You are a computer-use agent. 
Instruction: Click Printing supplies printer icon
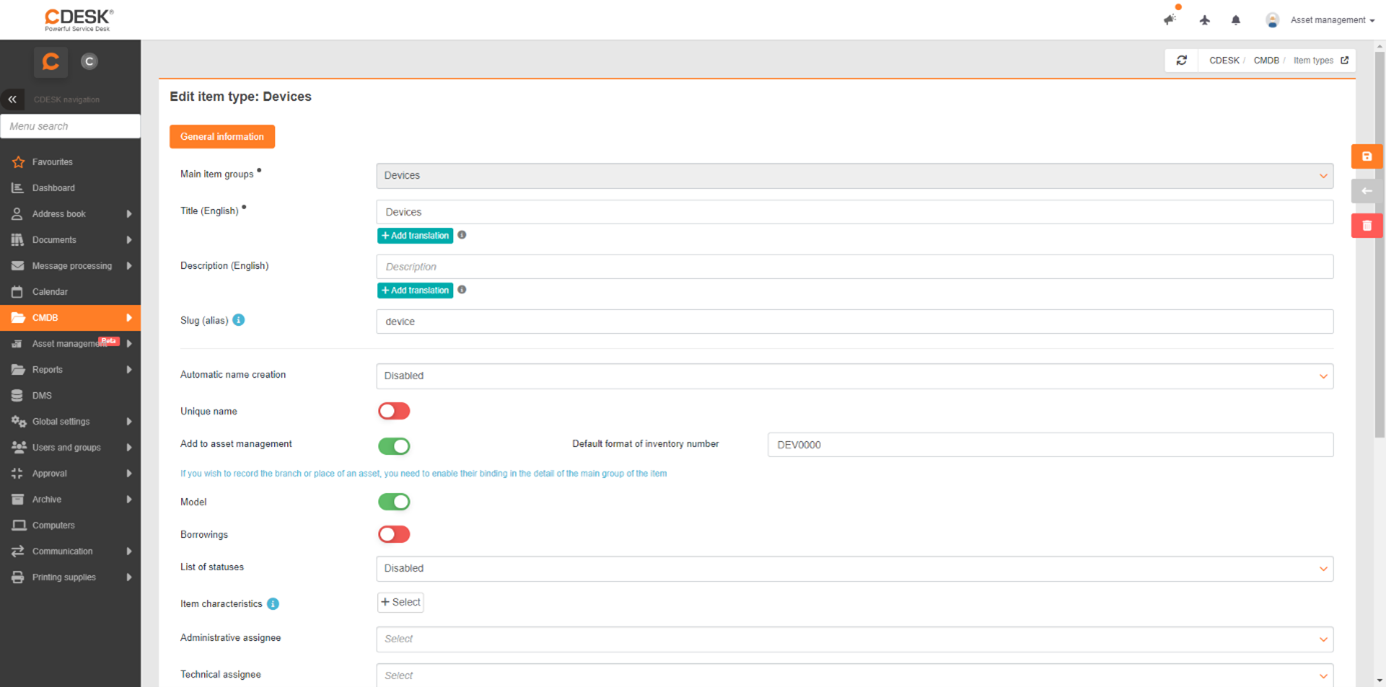(18, 577)
